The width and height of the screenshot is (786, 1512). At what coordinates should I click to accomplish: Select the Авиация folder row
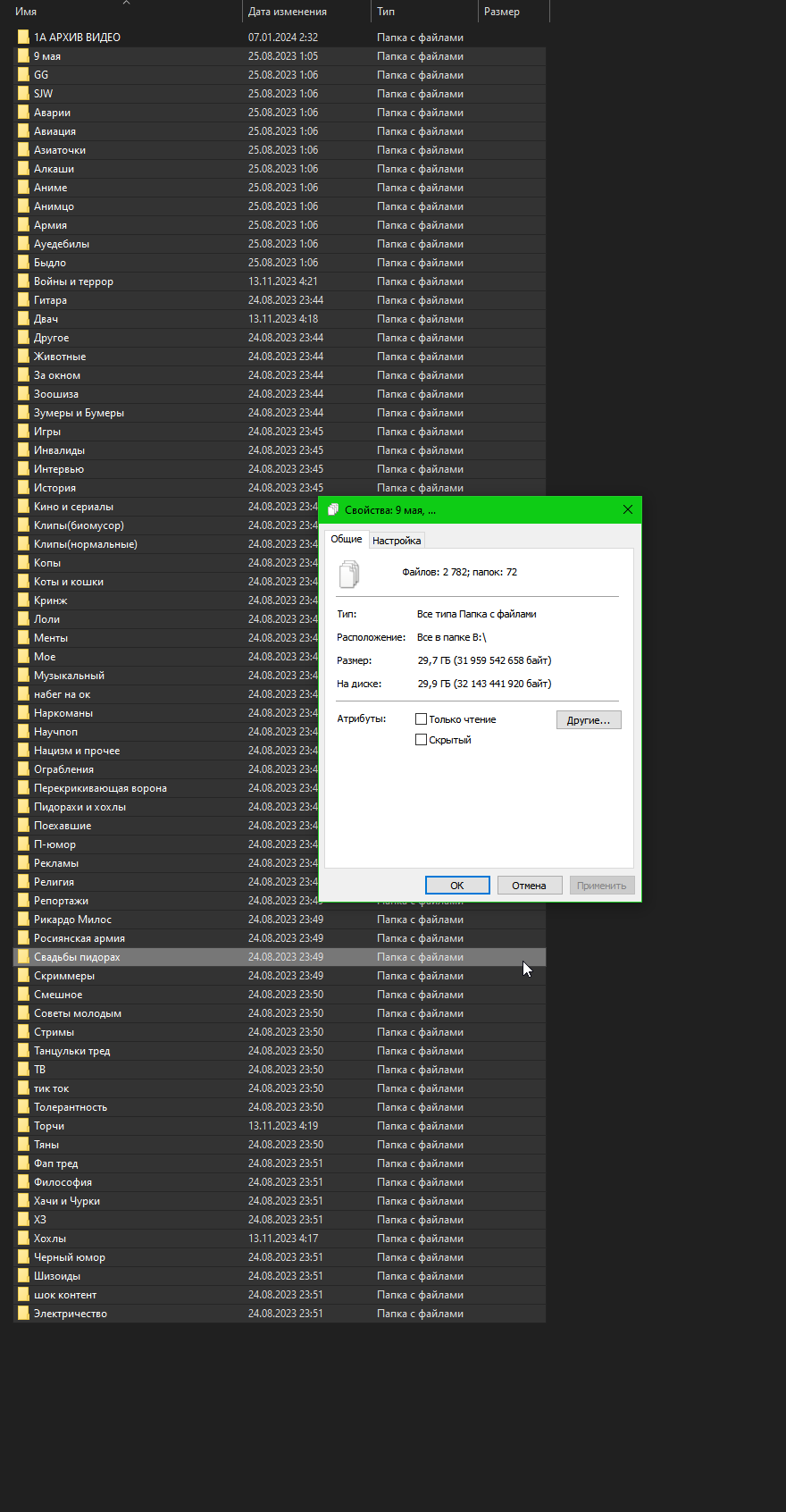[280, 131]
